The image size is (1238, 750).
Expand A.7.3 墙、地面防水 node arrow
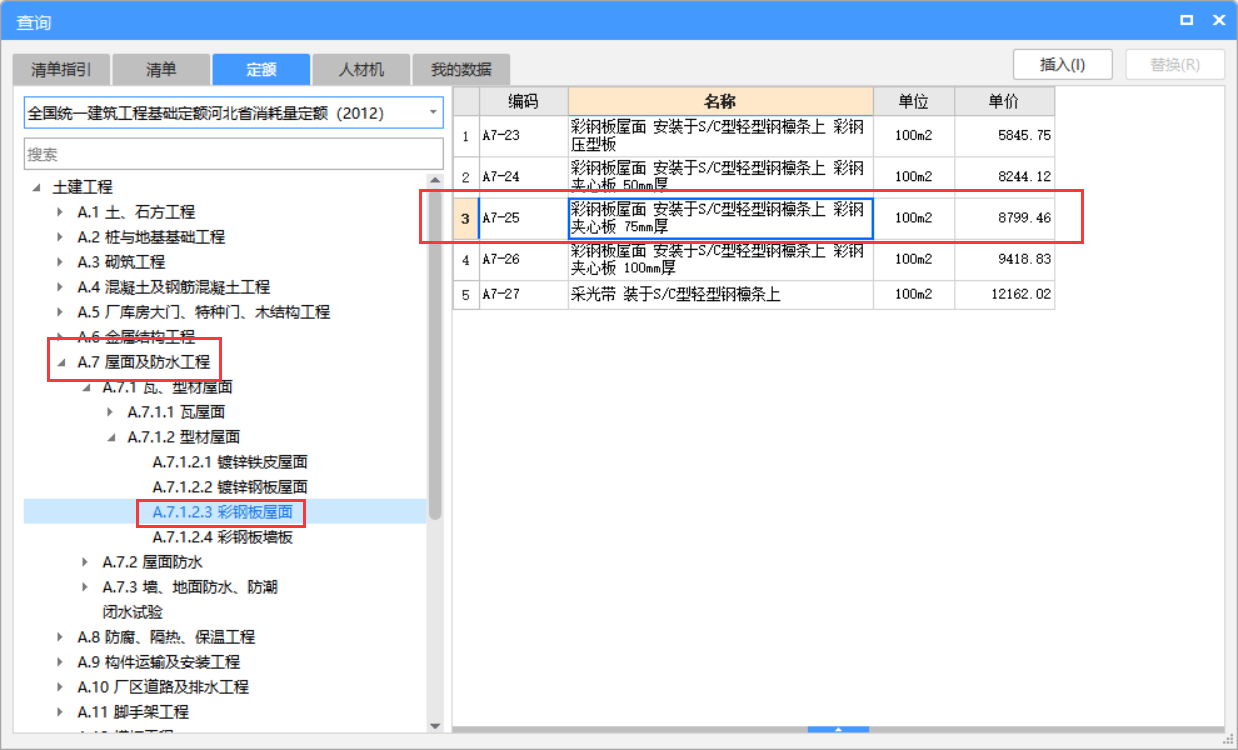pos(87,587)
